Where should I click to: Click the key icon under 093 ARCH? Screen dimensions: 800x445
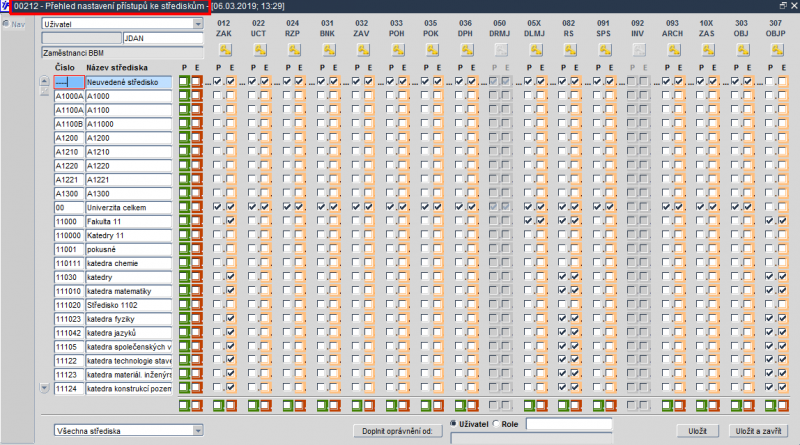[x=673, y=50]
